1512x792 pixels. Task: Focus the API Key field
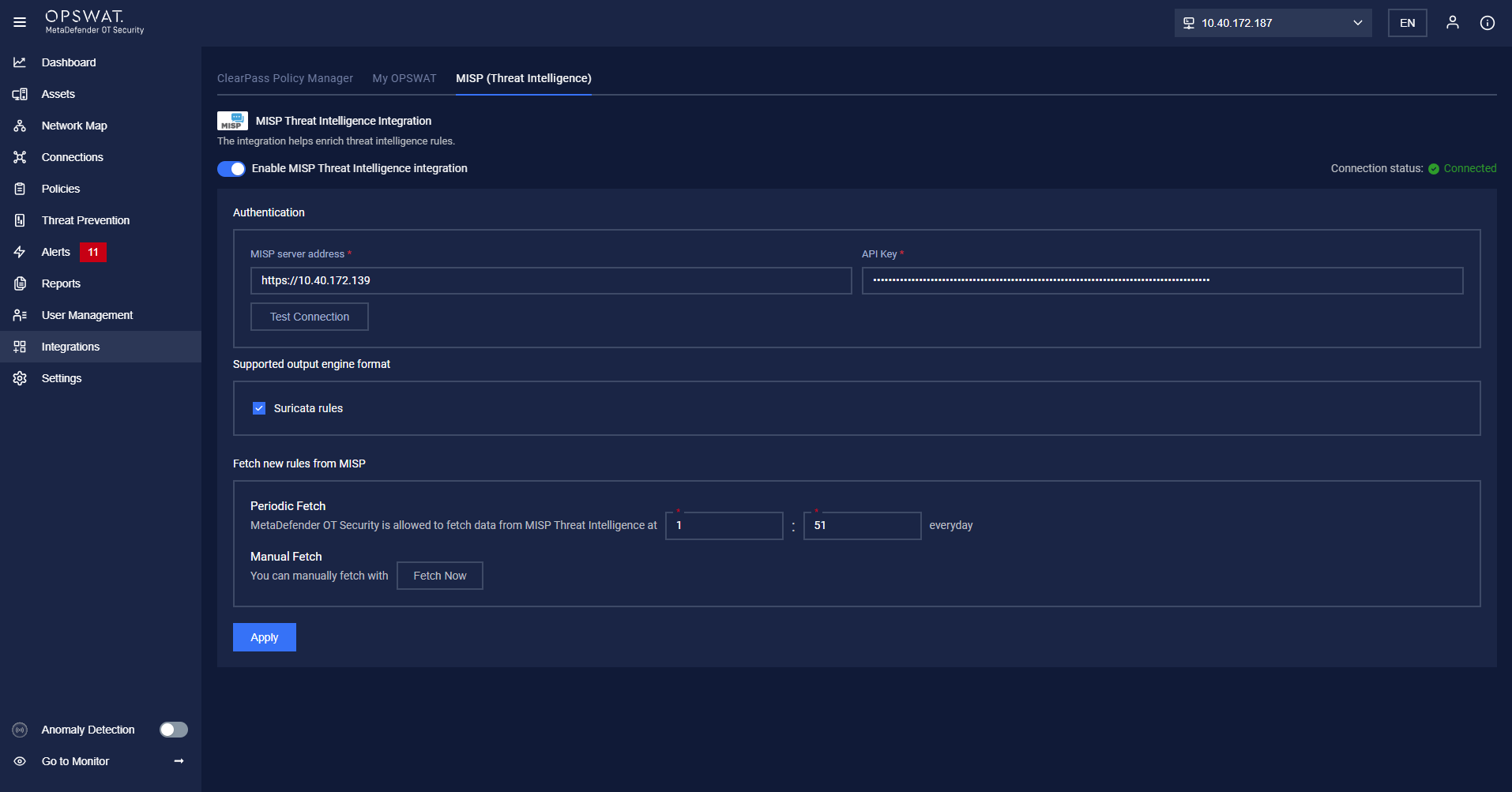click(x=1163, y=280)
